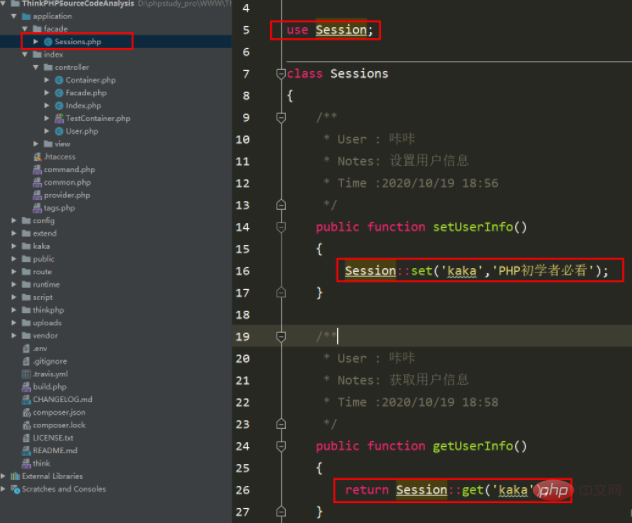Expand the config folder arrow
Viewport: 632px width, 523px height.
(x=14, y=220)
